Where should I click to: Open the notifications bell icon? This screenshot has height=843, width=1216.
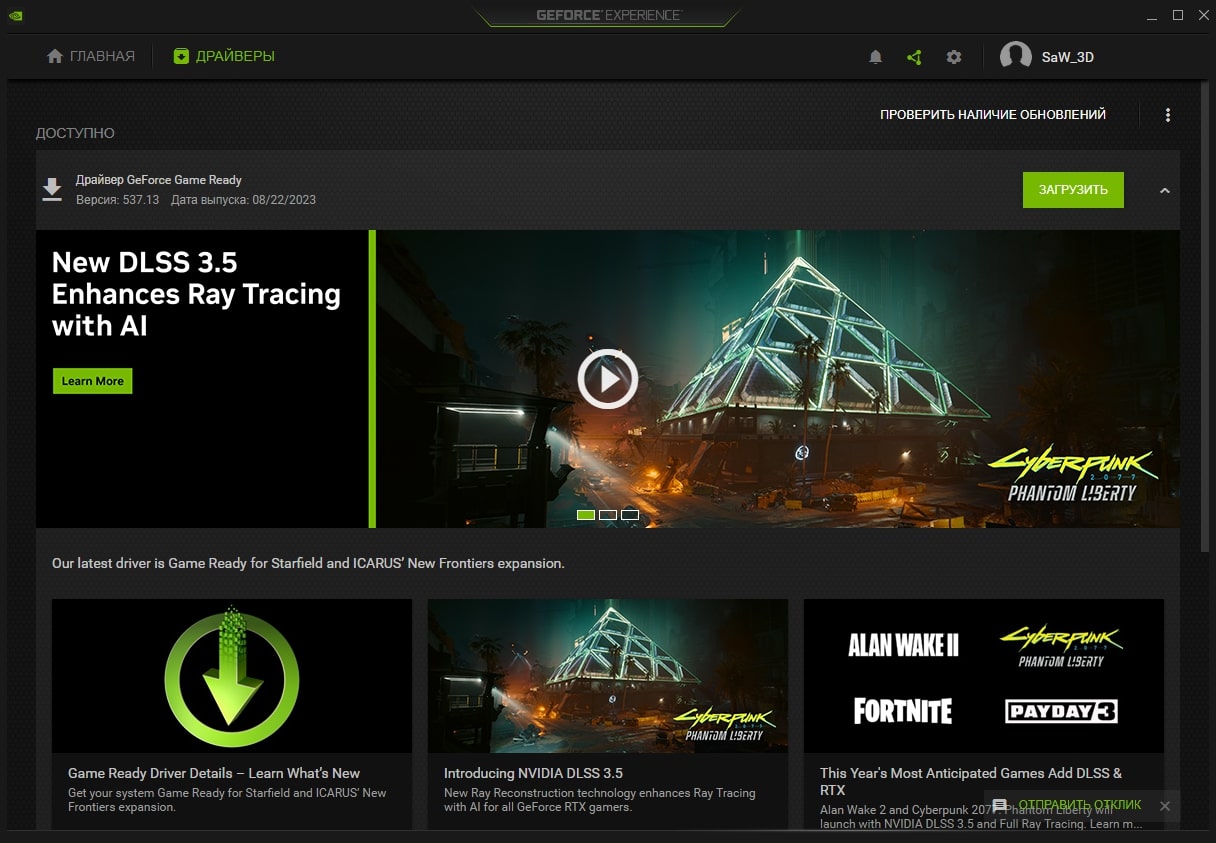pyautogui.click(x=875, y=57)
